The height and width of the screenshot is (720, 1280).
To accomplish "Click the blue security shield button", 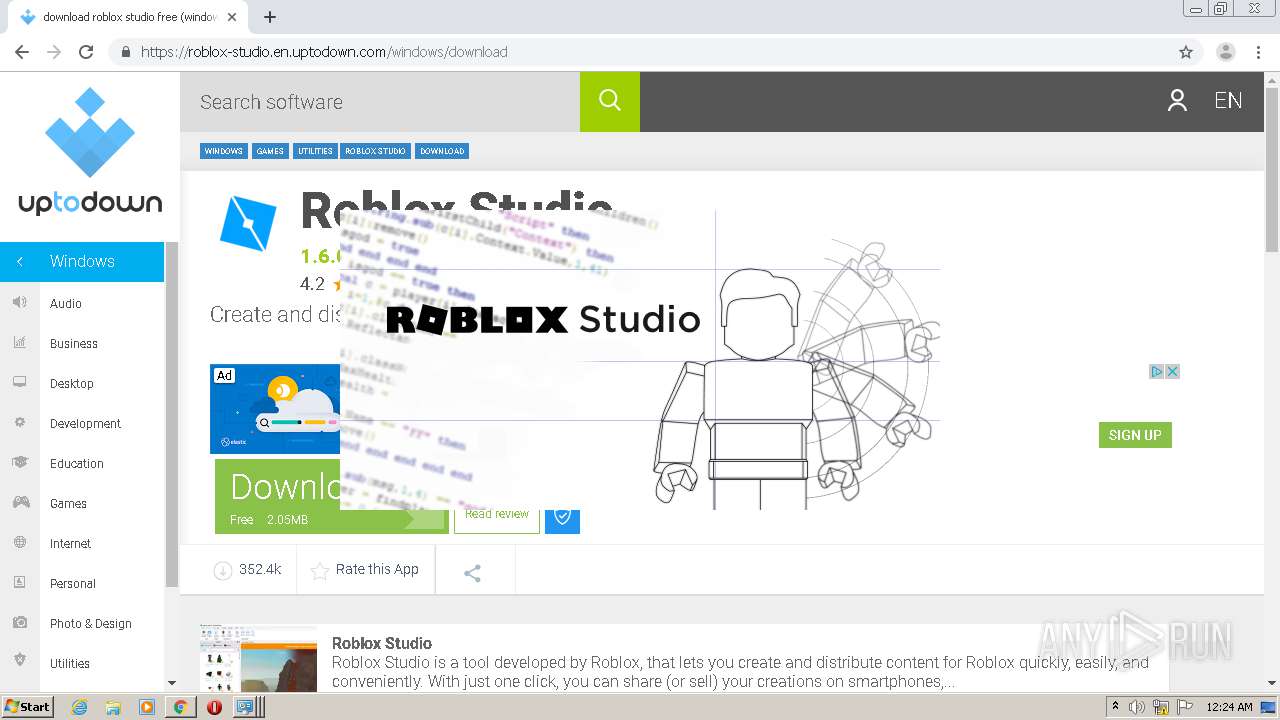I will pyautogui.click(x=562, y=517).
